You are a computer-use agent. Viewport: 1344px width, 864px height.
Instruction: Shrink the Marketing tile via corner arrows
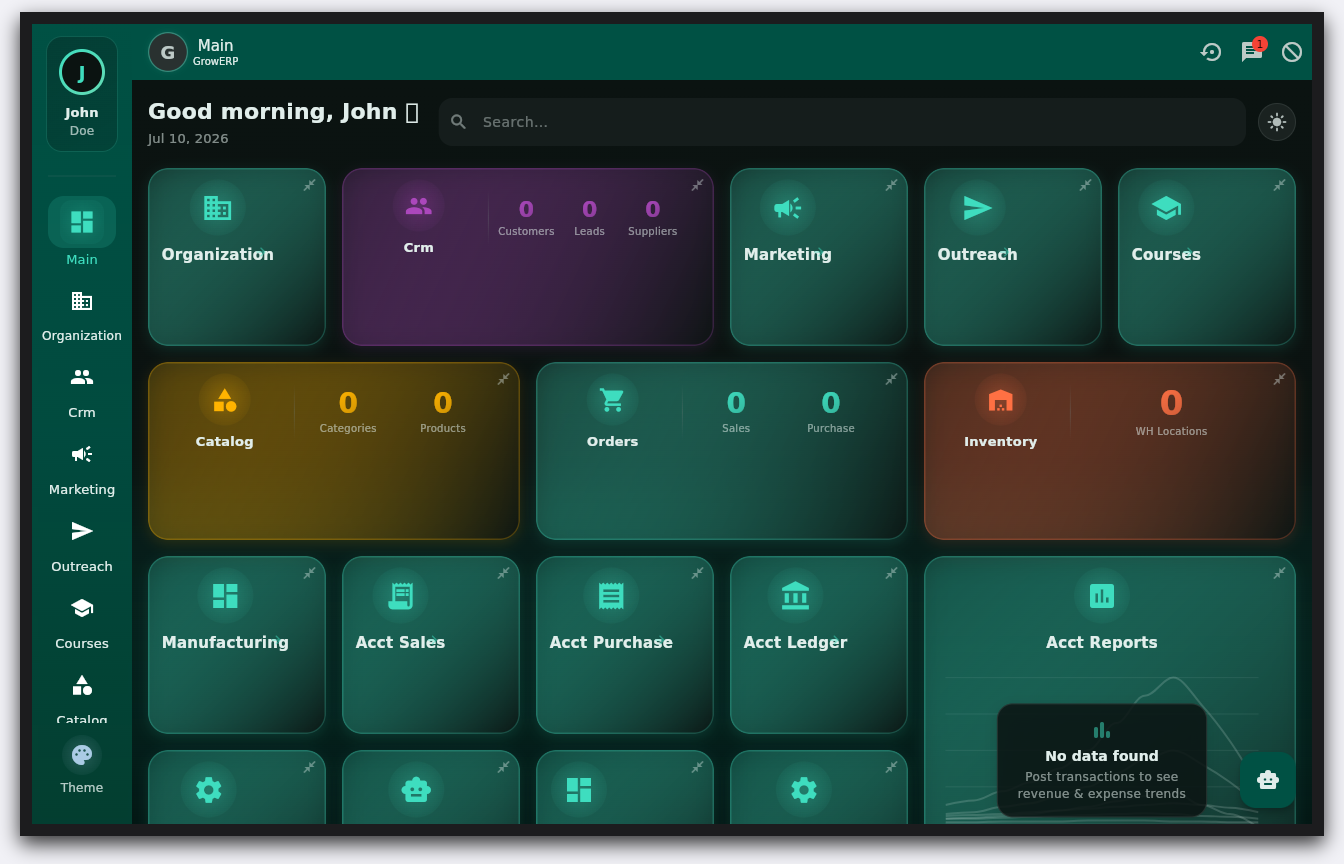tap(892, 185)
